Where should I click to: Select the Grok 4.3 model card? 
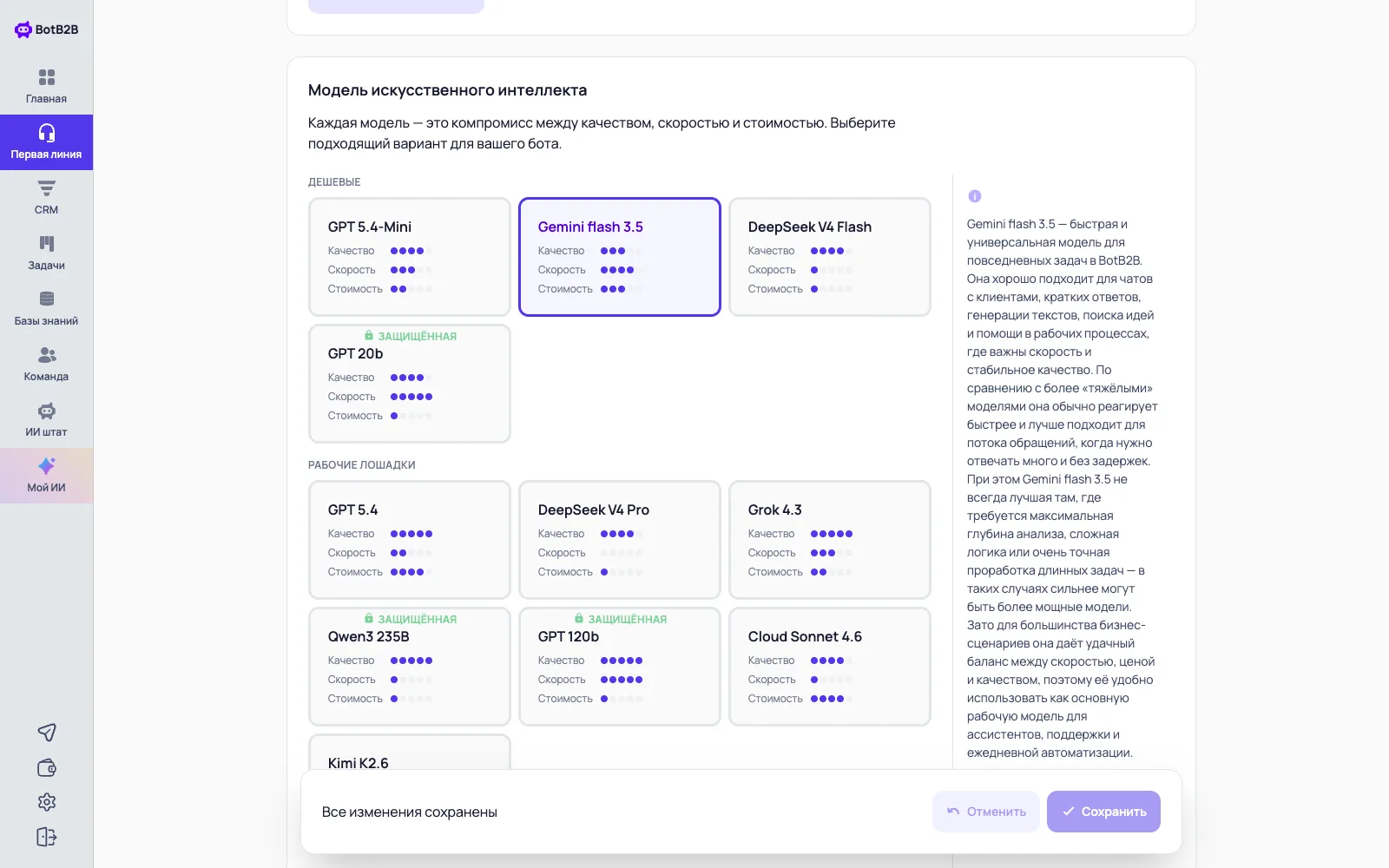830,540
